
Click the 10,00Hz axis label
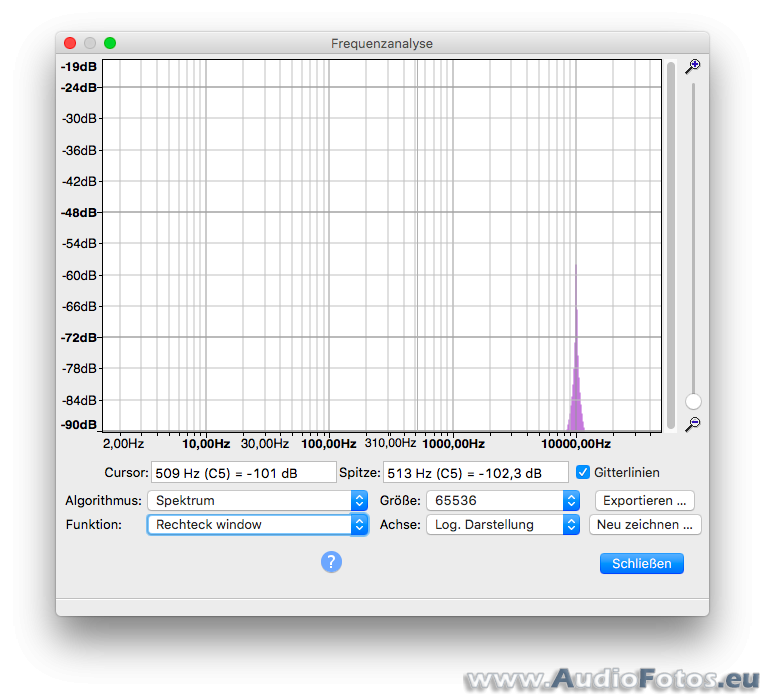click(x=206, y=444)
